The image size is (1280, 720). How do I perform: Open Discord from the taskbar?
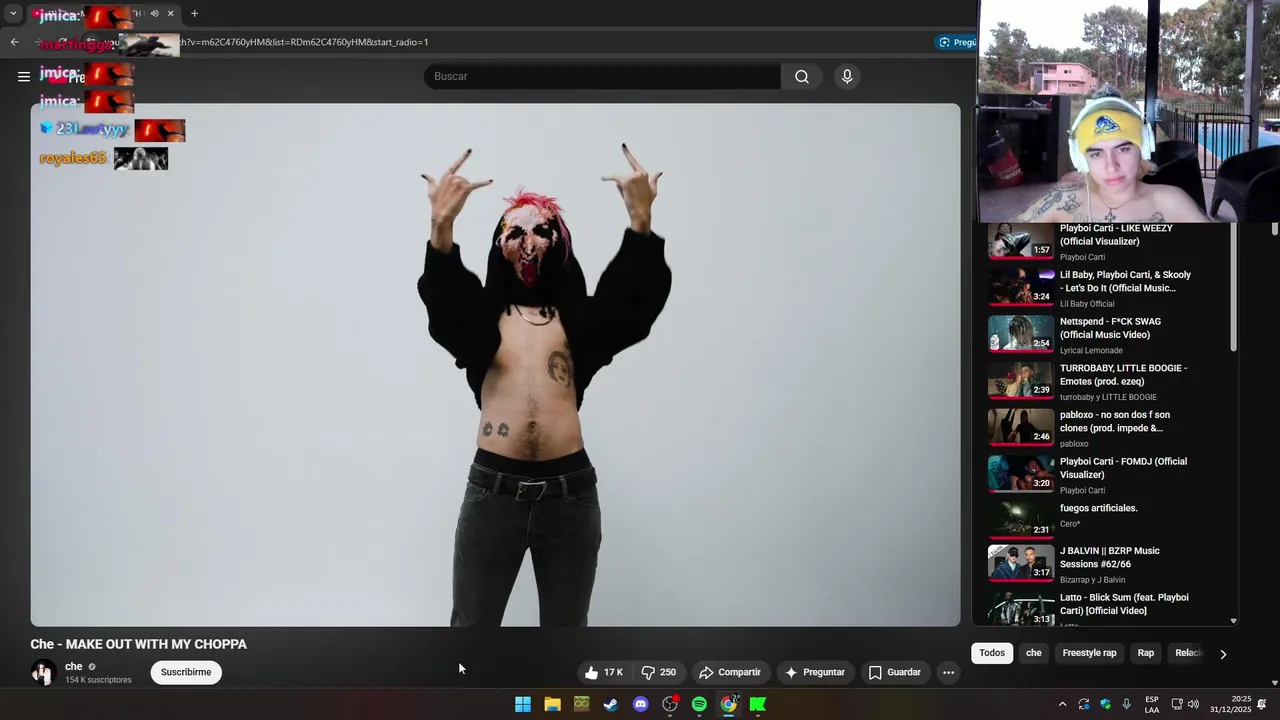pyautogui.click(x=641, y=704)
